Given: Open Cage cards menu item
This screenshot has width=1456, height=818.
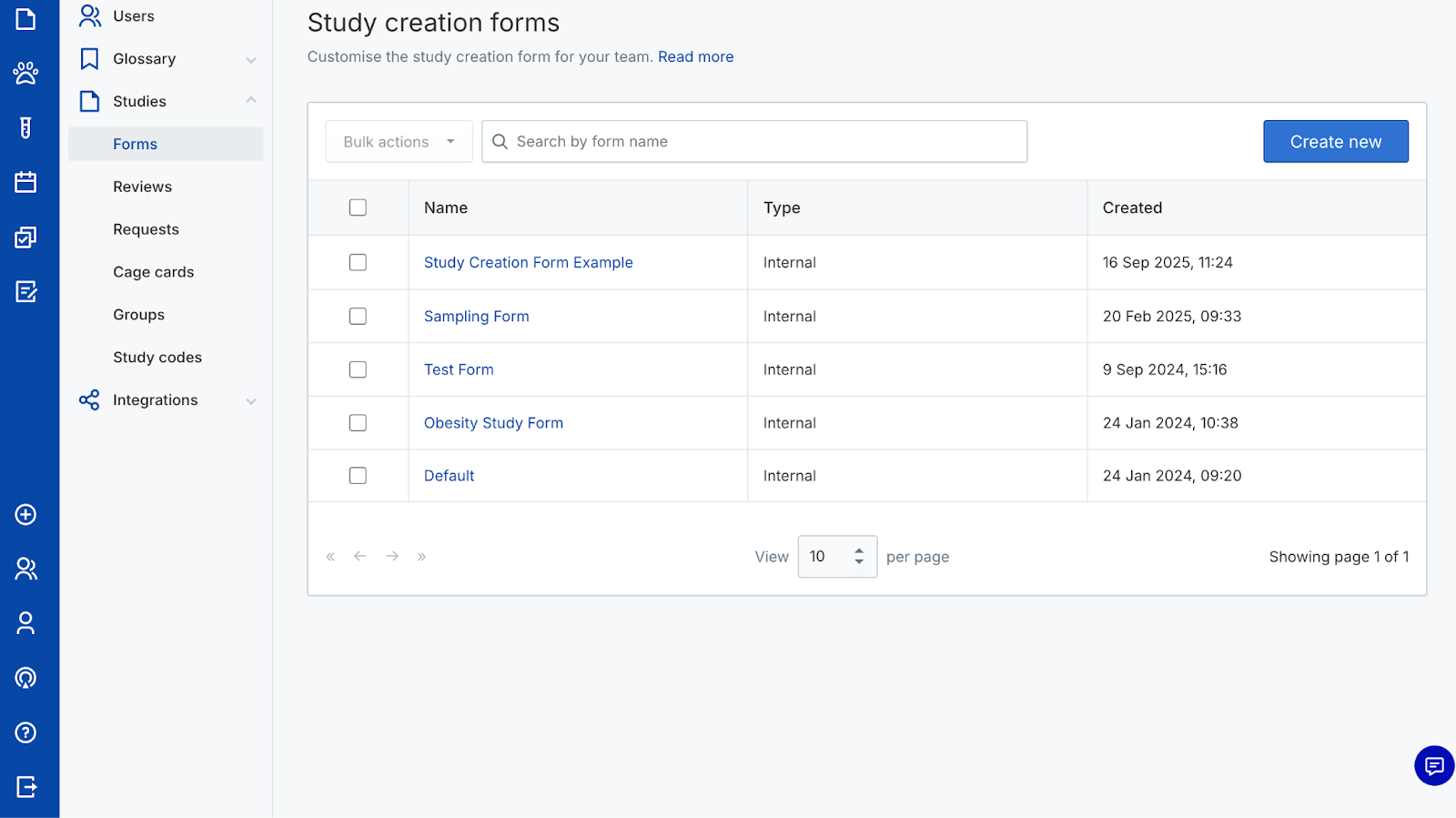Looking at the screenshot, I should [153, 272].
